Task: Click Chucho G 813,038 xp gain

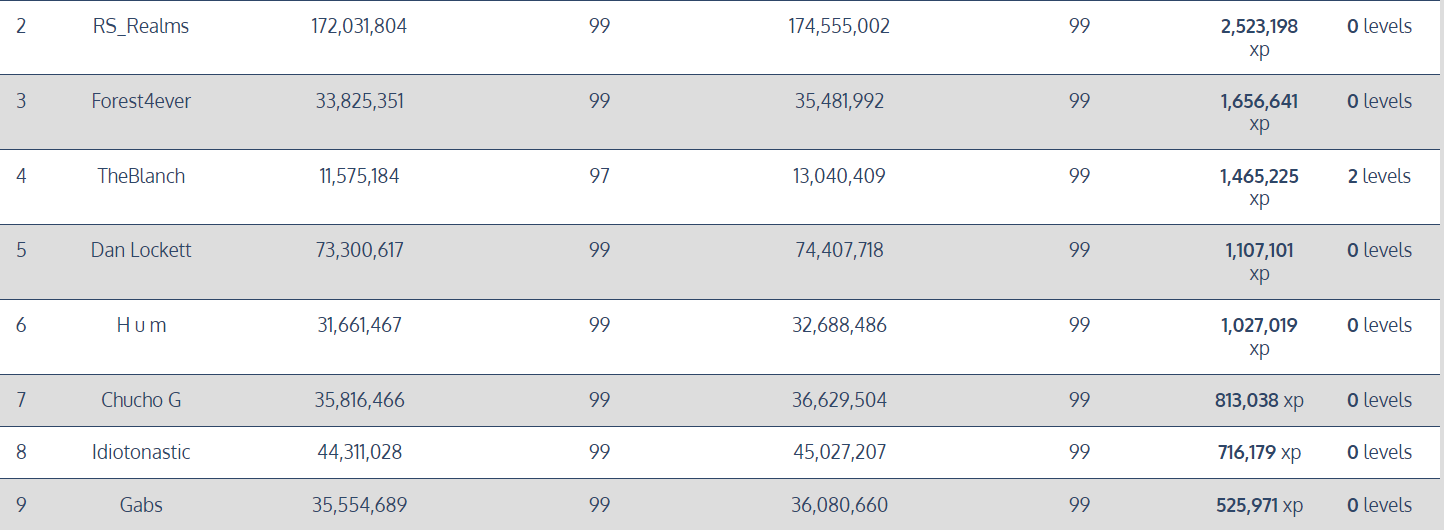Action: [1259, 400]
